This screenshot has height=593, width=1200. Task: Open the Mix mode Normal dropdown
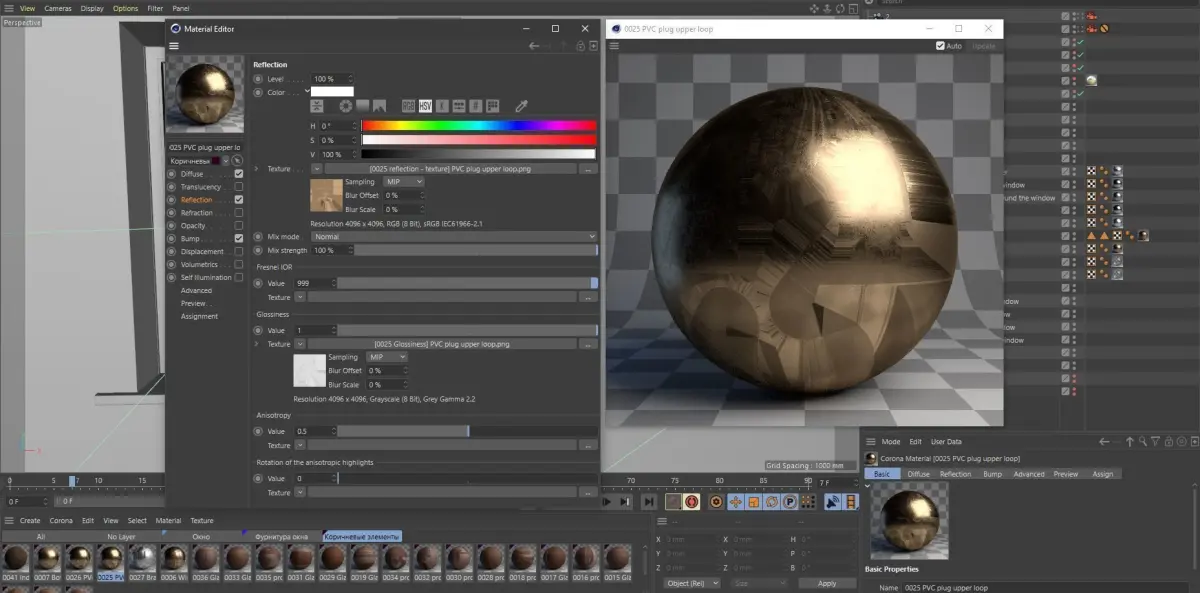click(x=454, y=237)
